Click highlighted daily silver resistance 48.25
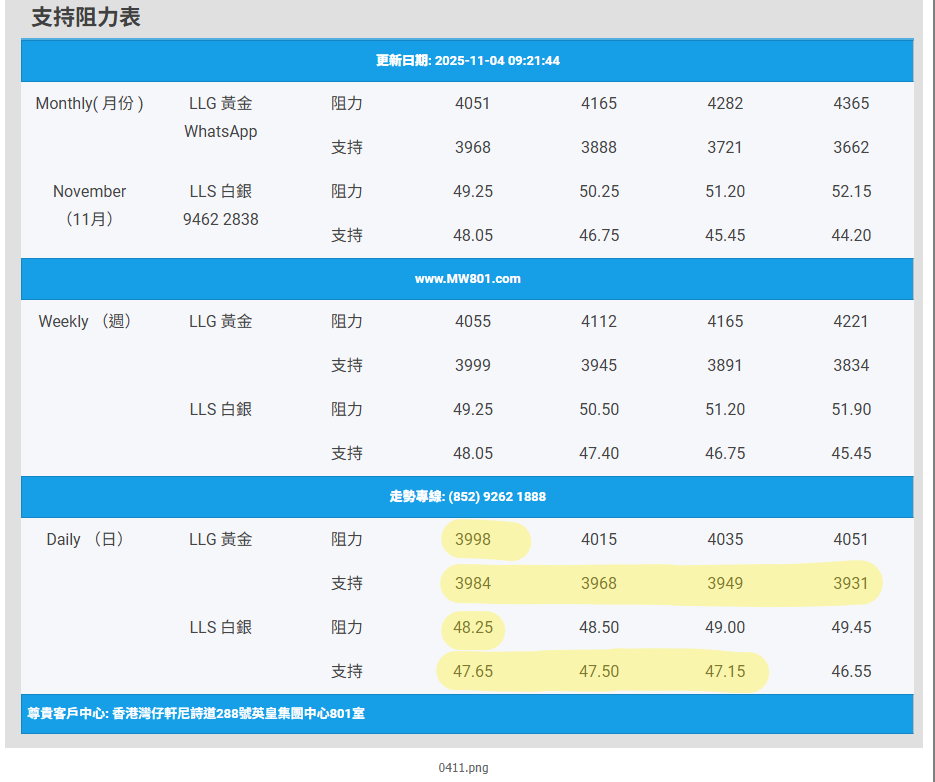Image resolution: width=935 pixels, height=782 pixels. click(473, 628)
